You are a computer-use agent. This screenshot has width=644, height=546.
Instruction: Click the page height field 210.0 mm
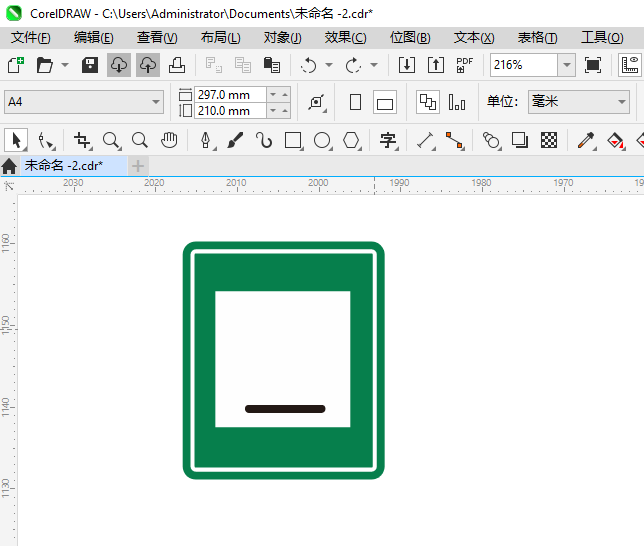click(x=230, y=111)
